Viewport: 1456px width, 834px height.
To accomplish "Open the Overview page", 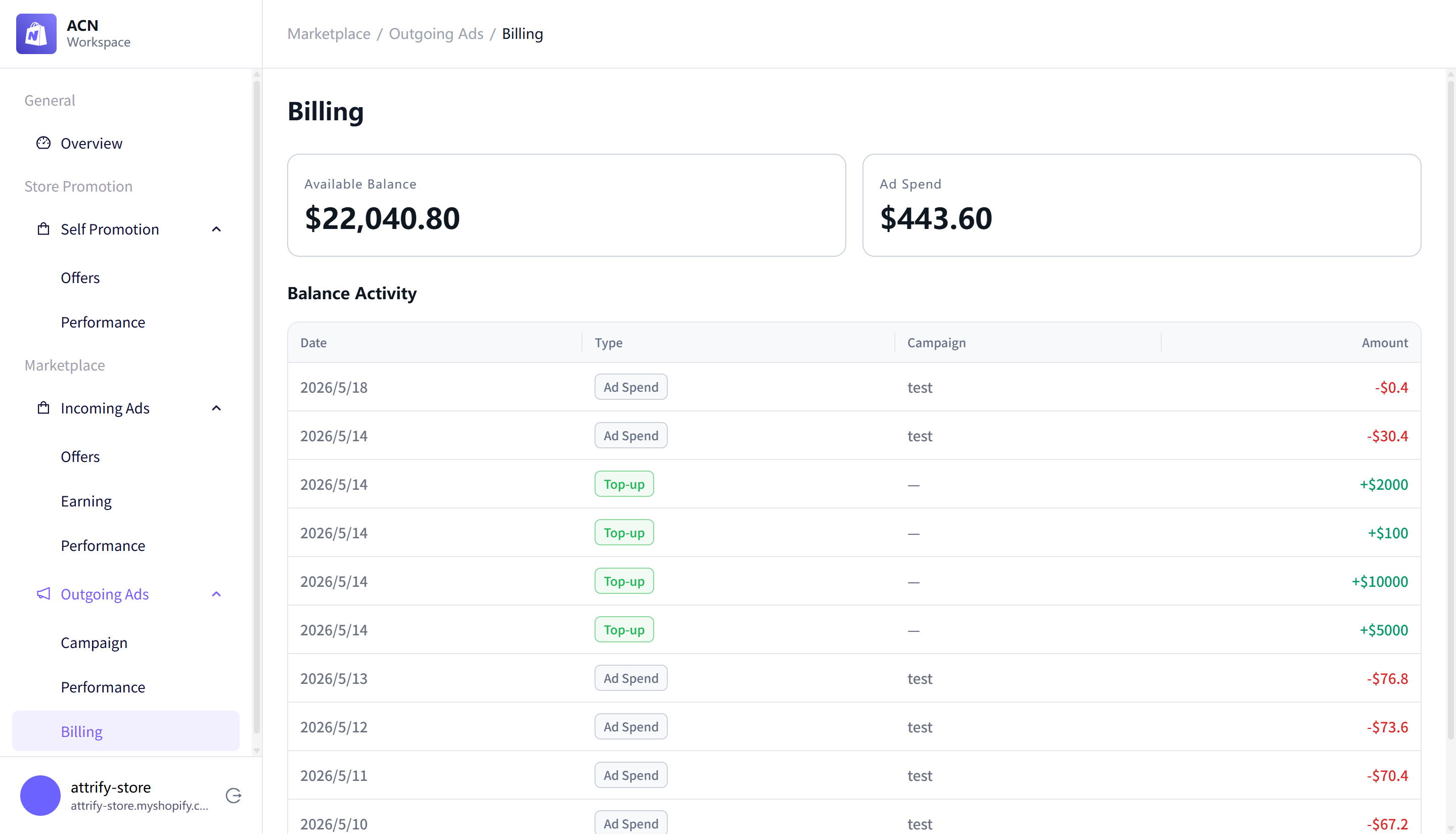I will coord(91,143).
